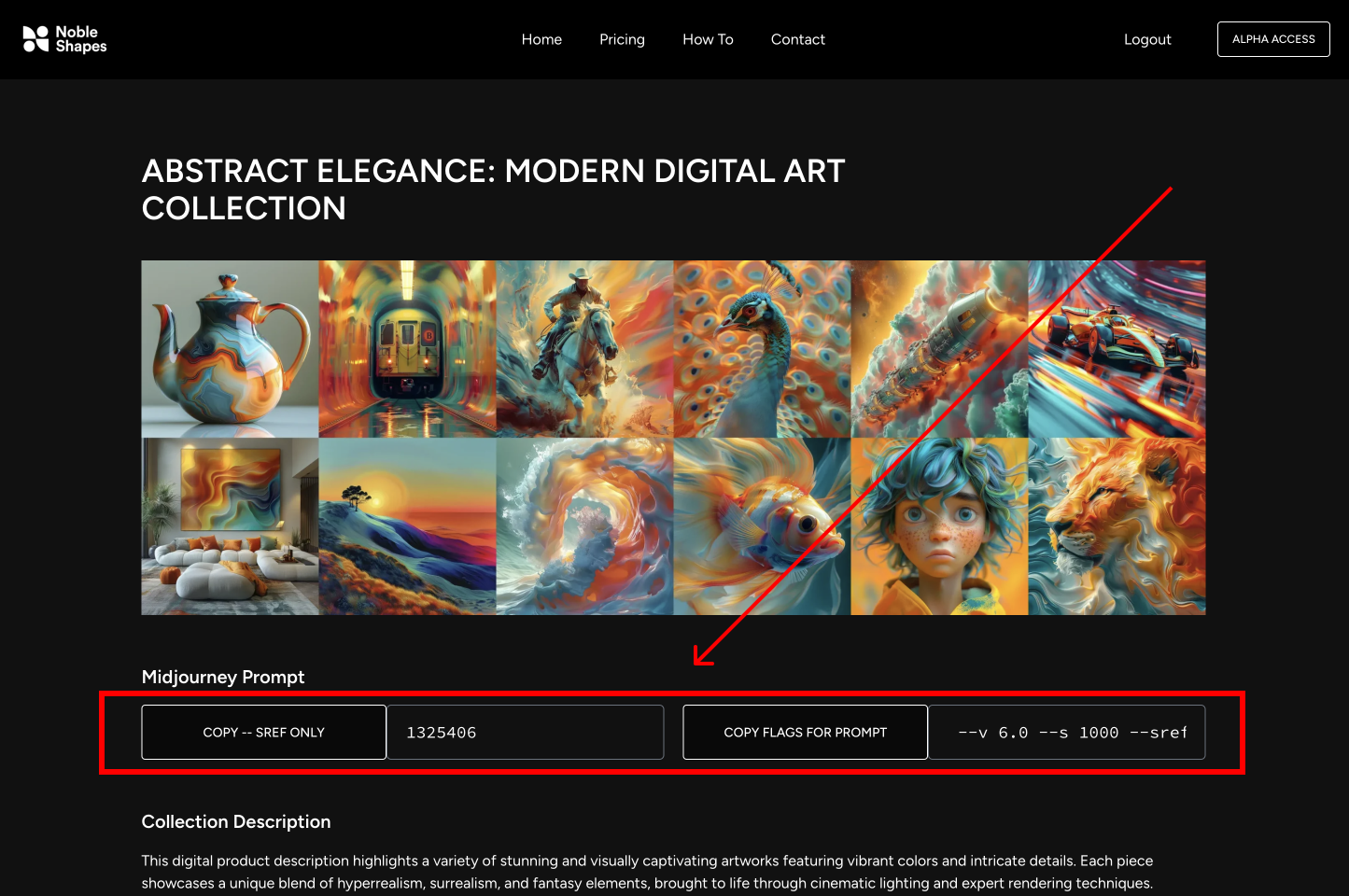Open the peacock artwork thumbnail
Screen dimensions: 1349x896
point(762,348)
